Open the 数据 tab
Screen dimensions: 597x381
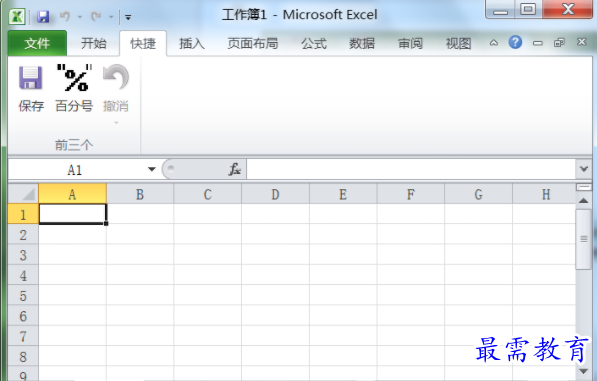pos(362,43)
